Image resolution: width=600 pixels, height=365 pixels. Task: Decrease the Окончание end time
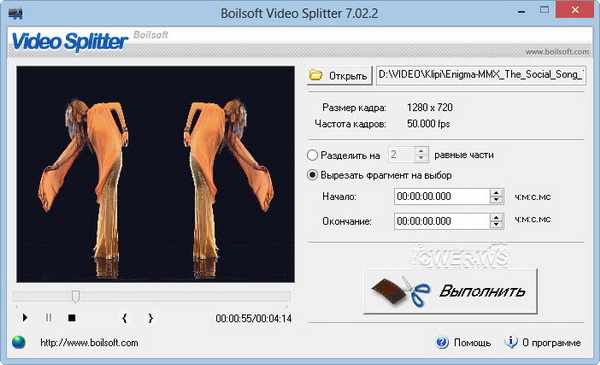pos(496,225)
